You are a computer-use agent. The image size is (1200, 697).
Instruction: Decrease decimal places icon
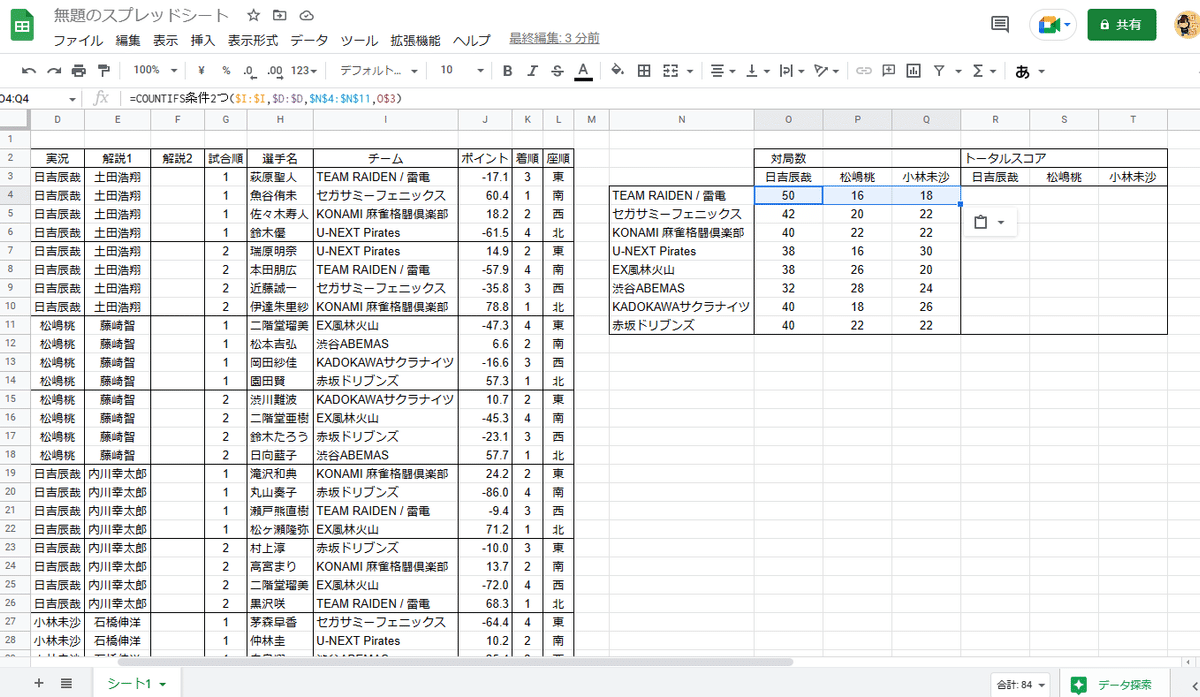tap(249, 71)
